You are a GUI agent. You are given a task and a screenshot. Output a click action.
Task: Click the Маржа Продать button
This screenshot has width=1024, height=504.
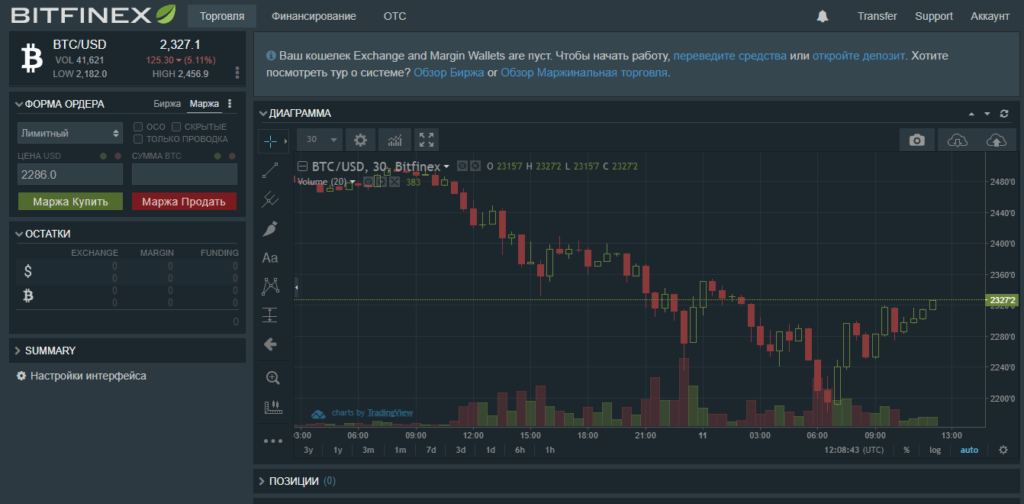click(184, 202)
